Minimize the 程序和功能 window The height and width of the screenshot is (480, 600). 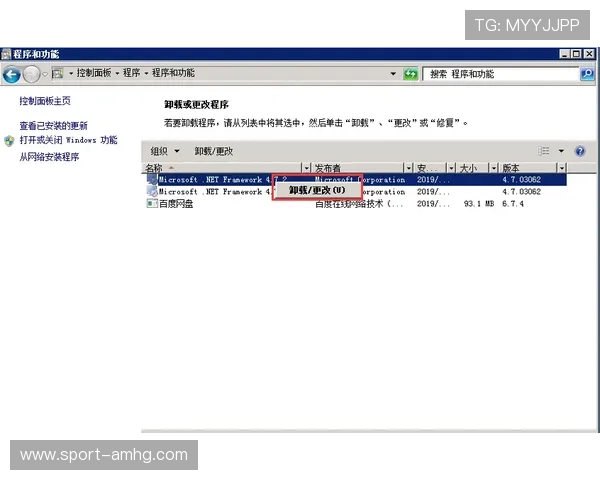(x=564, y=54)
